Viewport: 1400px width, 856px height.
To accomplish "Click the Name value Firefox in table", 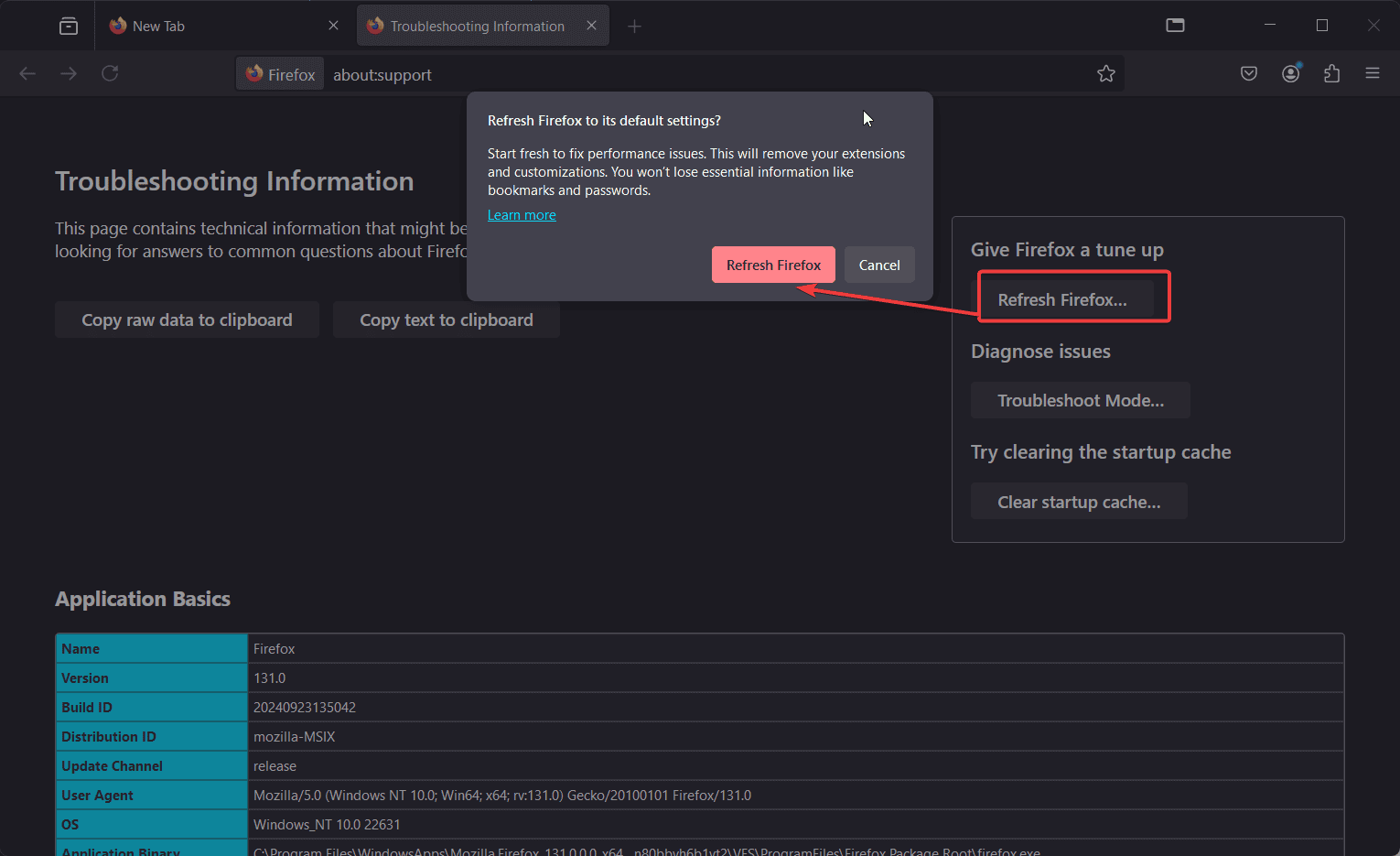I will (275, 649).
